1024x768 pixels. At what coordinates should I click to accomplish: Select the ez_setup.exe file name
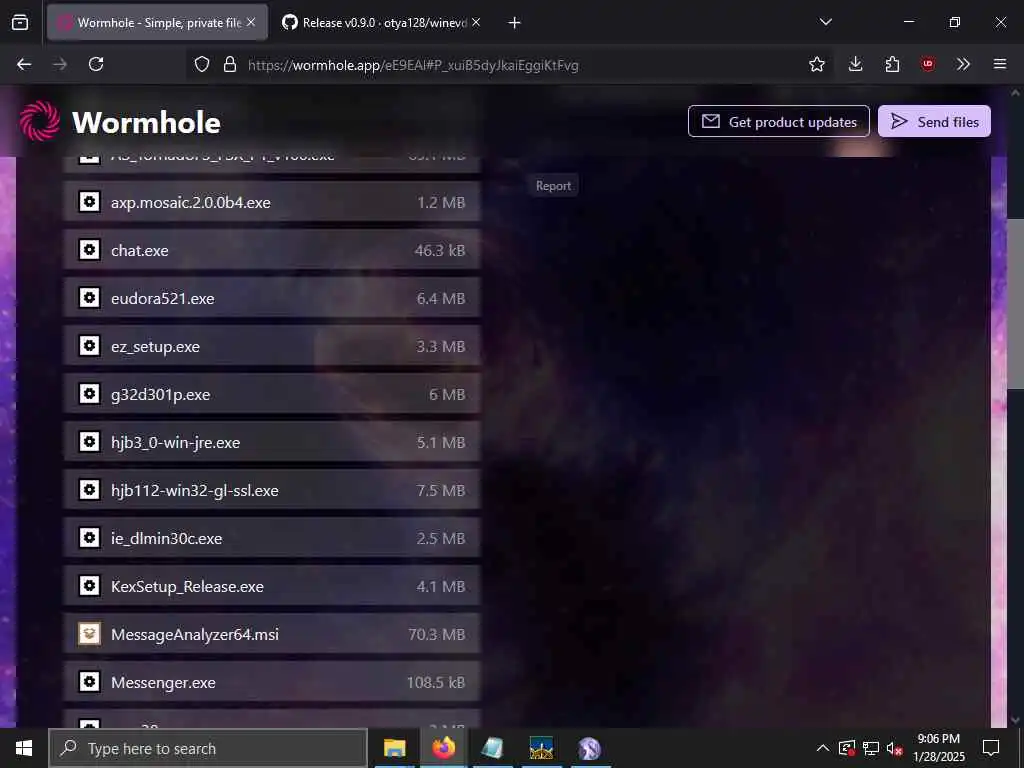coord(155,347)
